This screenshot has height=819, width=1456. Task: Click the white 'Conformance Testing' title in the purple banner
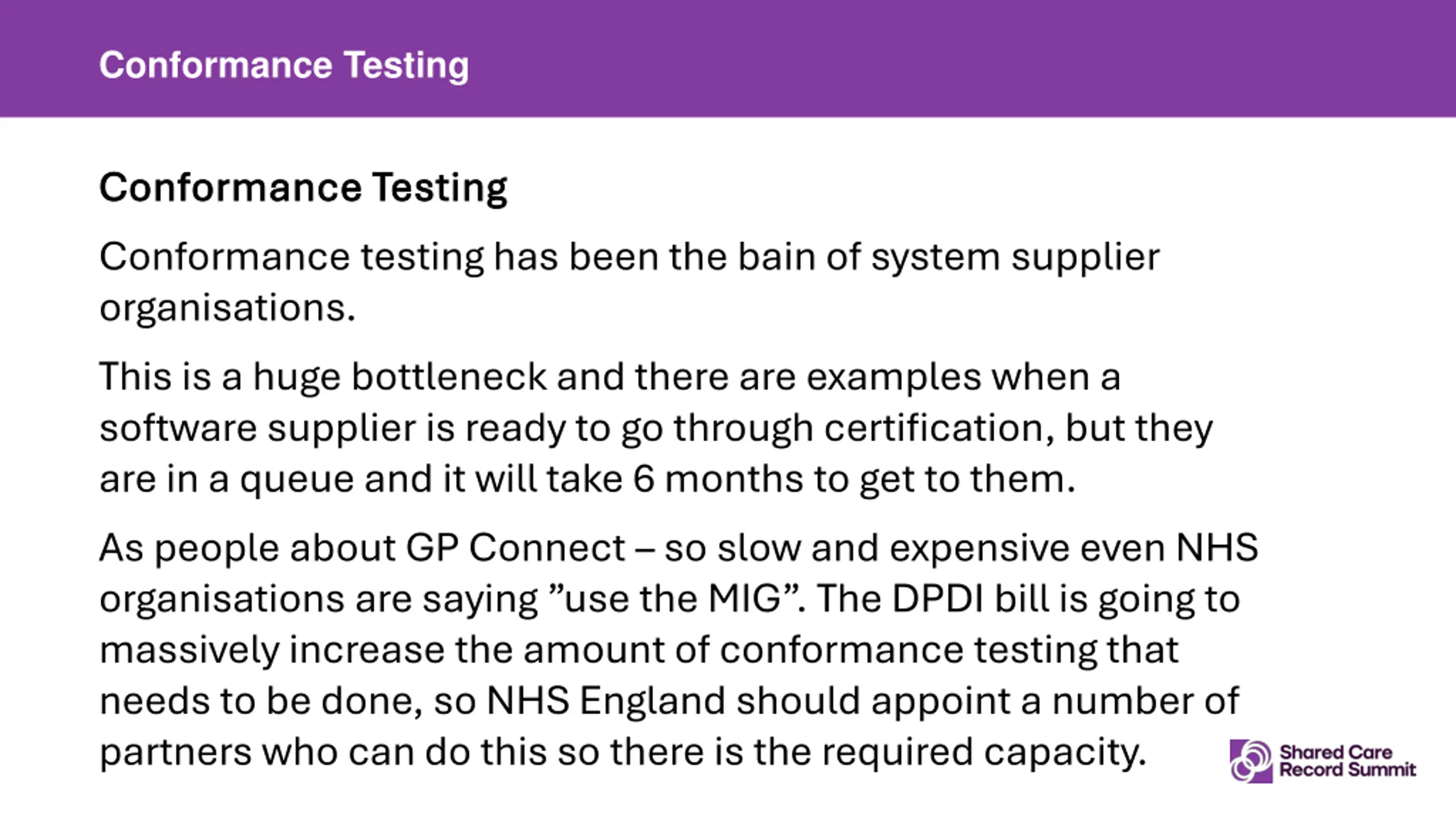[x=284, y=65]
